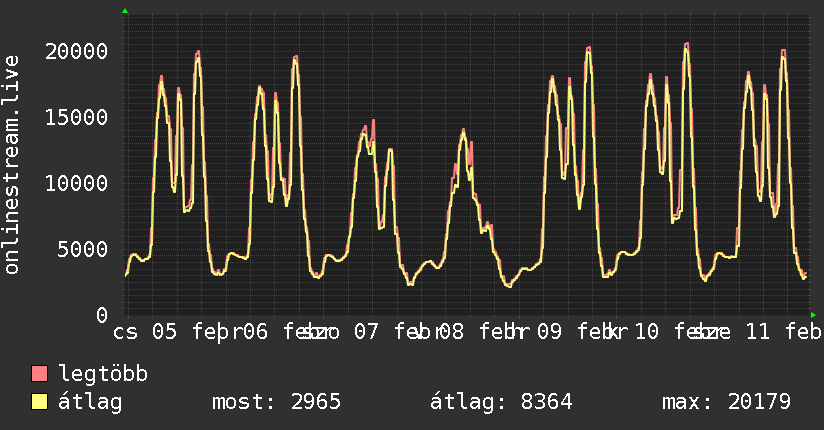Click the green arrow ending the x-axis

[x=813, y=315]
